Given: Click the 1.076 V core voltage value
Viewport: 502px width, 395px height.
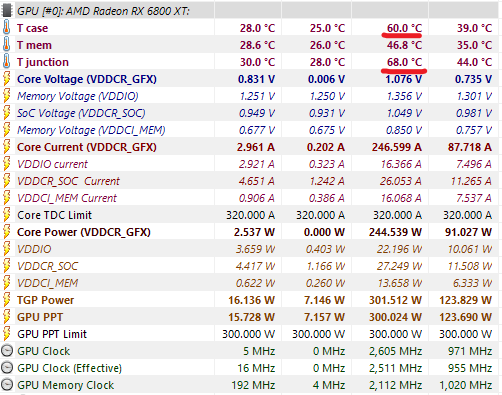Looking at the screenshot, I should (x=403, y=79).
